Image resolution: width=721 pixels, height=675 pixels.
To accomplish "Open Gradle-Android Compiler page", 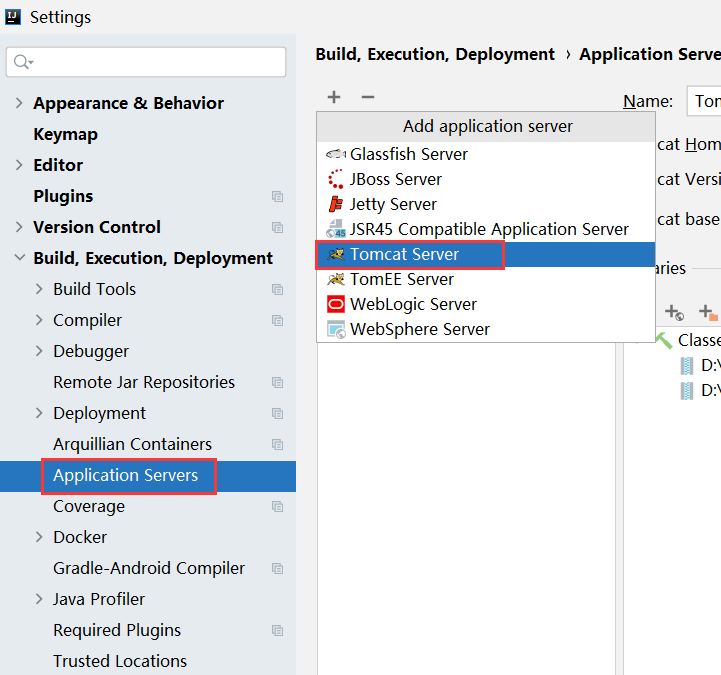I will coord(148,569).
